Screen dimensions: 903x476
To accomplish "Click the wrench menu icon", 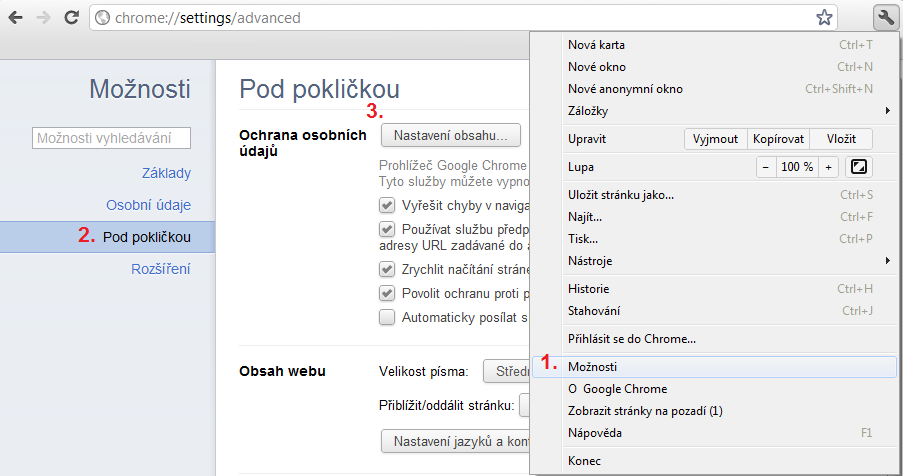I will (883, 17).
